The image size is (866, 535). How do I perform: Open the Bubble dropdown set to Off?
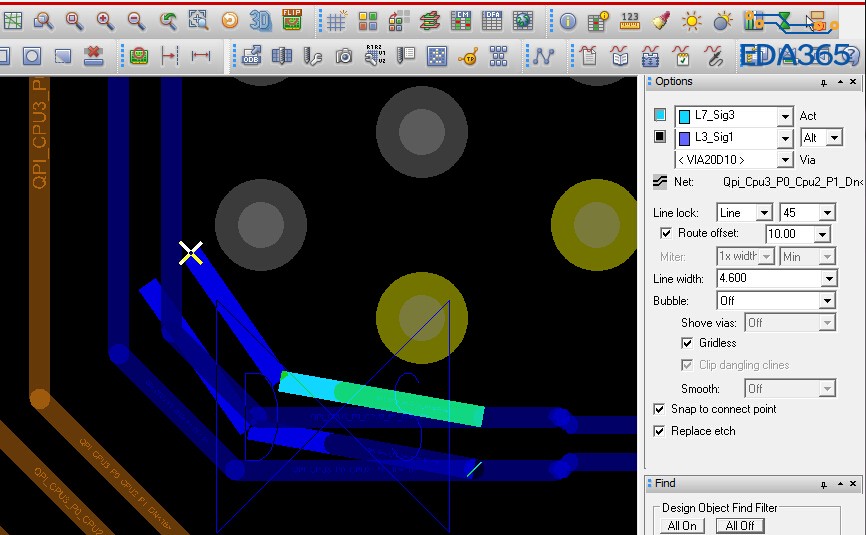tap(828, 301)
